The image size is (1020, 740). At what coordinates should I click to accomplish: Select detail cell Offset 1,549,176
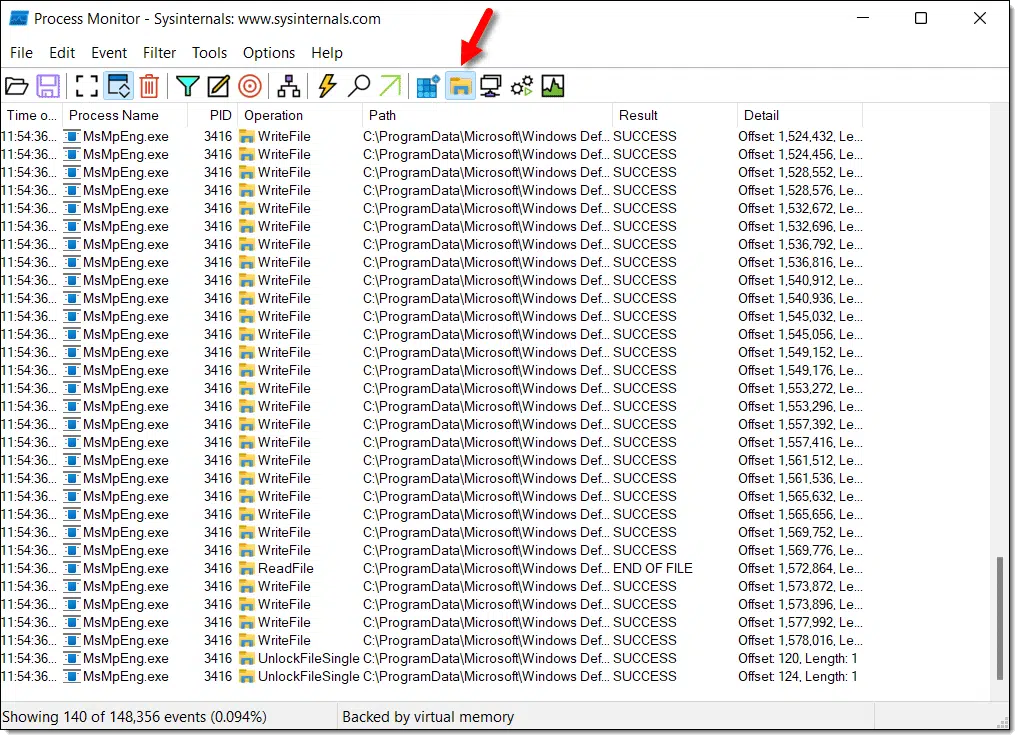coord(800,371)
